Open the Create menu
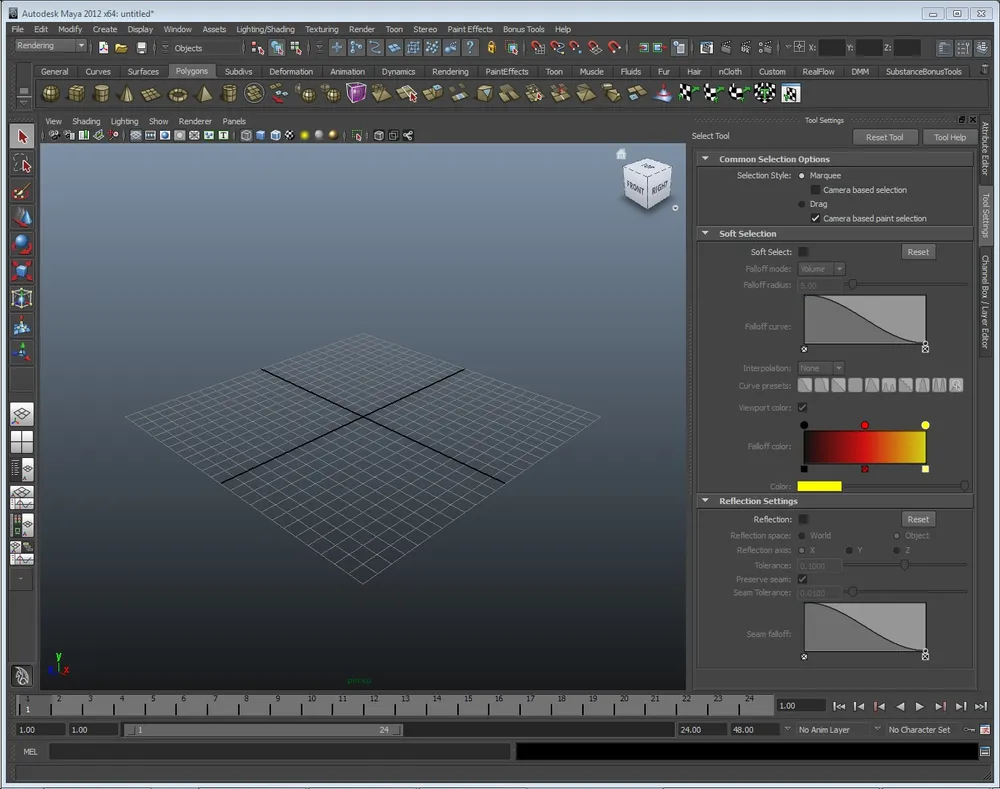 click(x=104, y=29)
